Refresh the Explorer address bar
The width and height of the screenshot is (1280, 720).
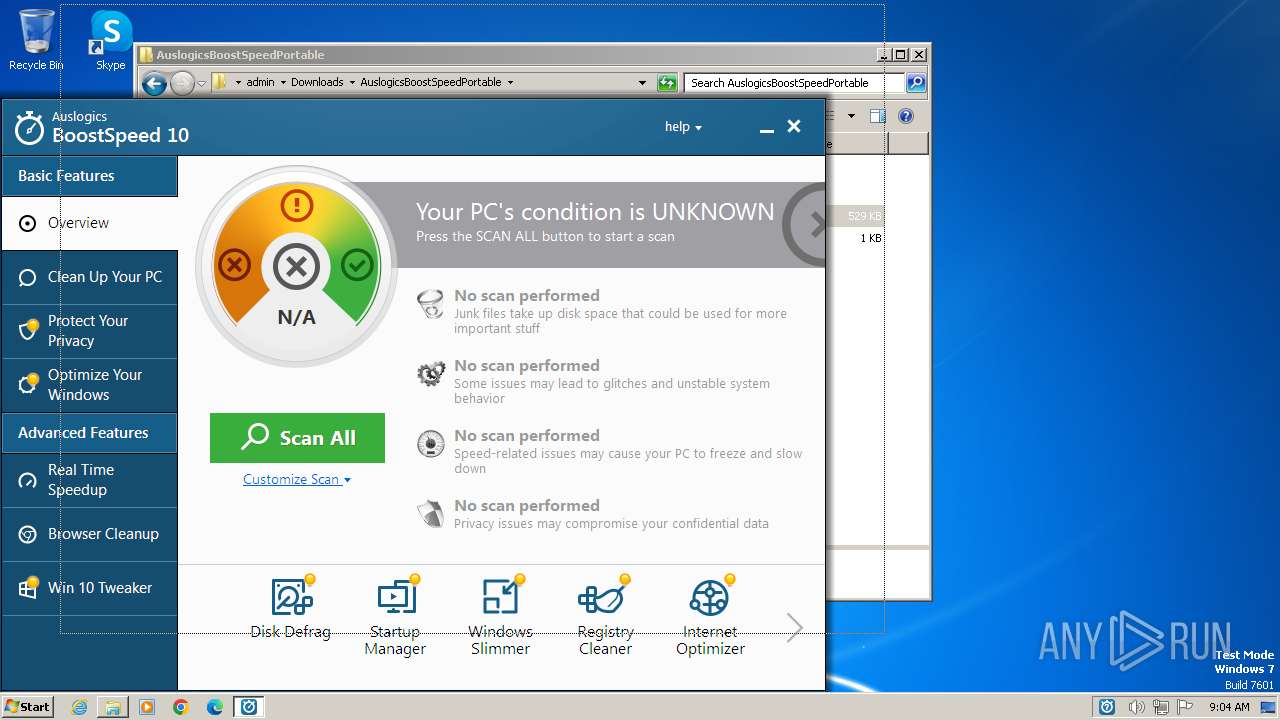coord(667,83)
